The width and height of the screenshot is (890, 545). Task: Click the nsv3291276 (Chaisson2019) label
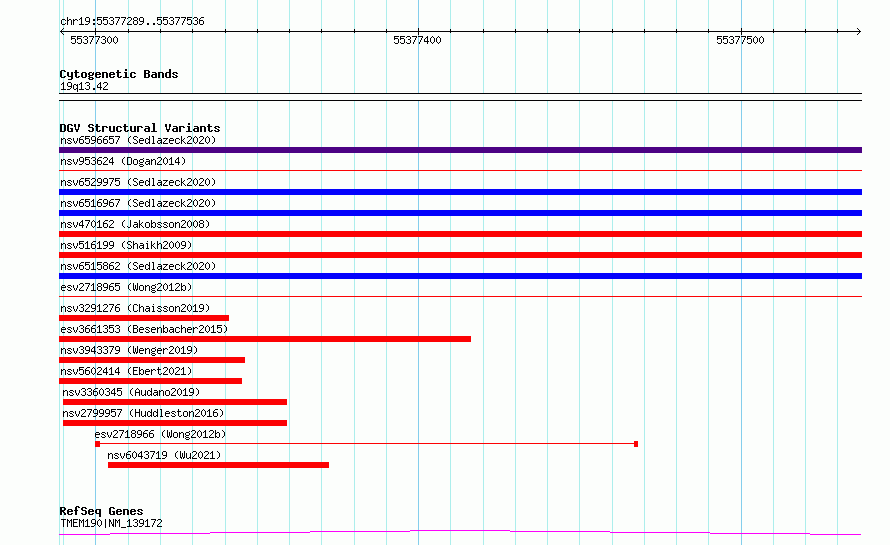(x=135, y=308)
